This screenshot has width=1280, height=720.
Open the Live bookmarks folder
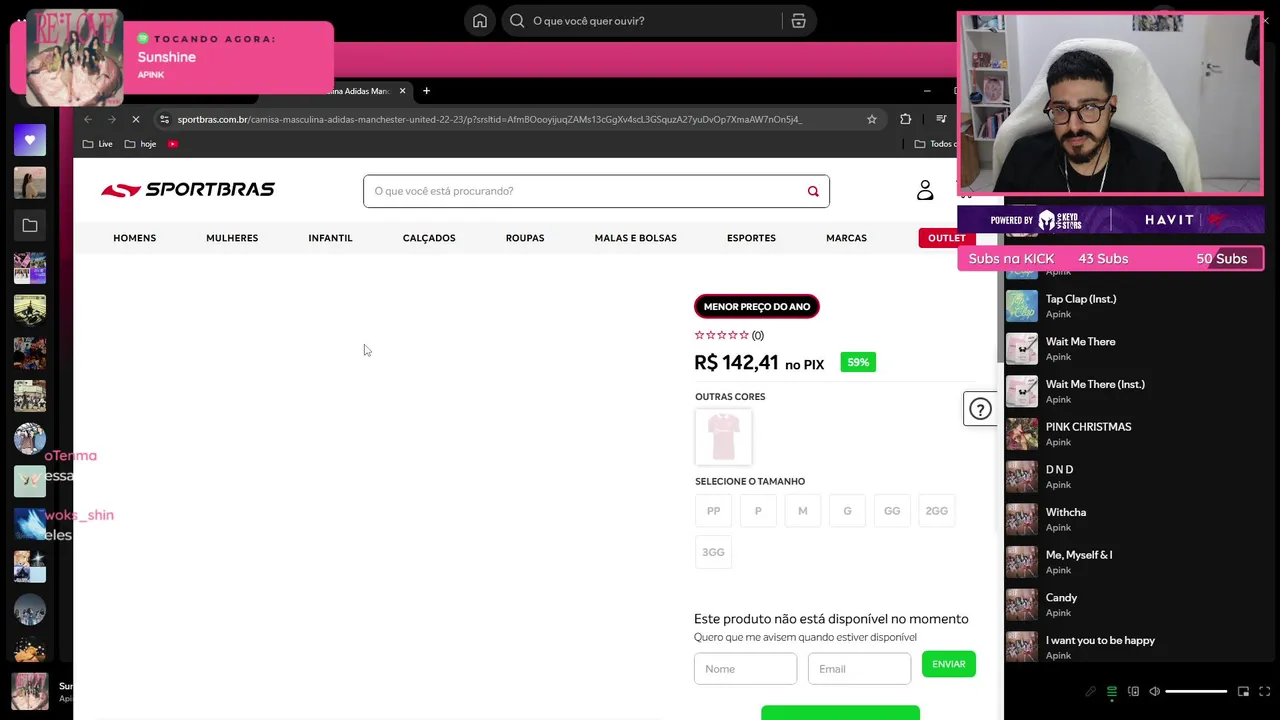pyautogui.click(x=97, y=144)
